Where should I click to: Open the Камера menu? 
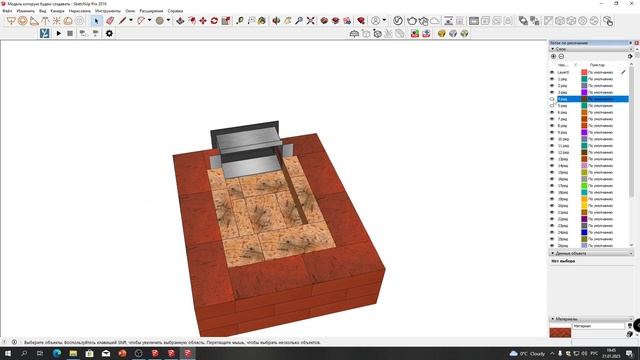[58, 11]
